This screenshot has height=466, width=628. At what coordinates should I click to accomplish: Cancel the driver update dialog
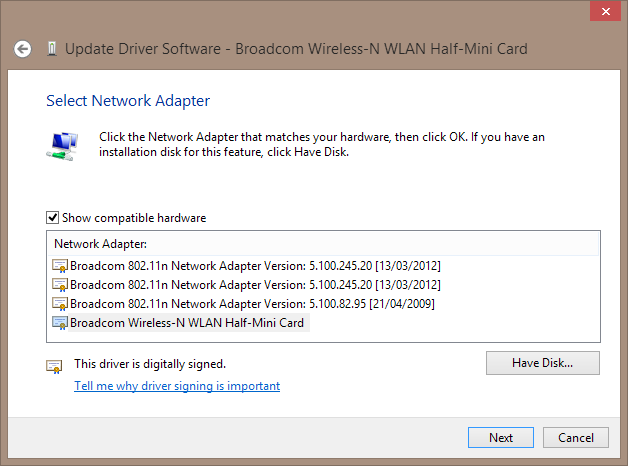[576, 438]
